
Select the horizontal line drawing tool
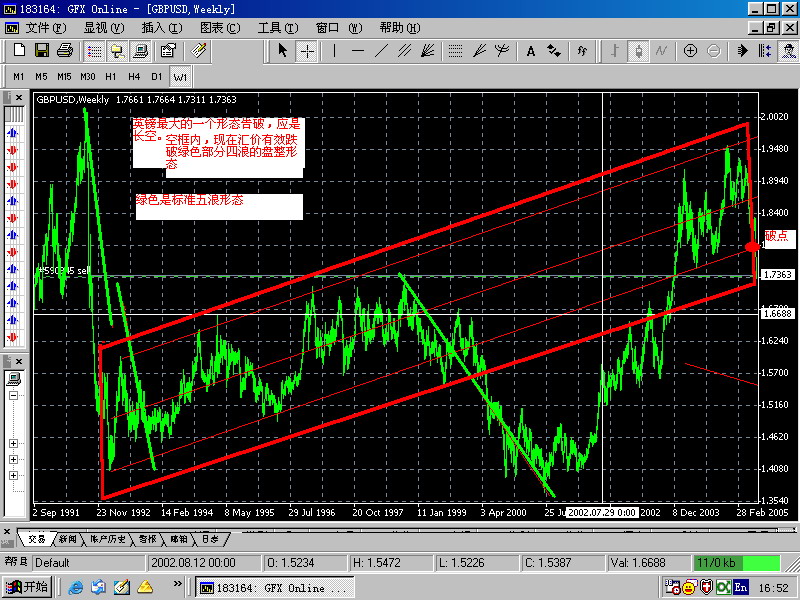pos(358,51)
